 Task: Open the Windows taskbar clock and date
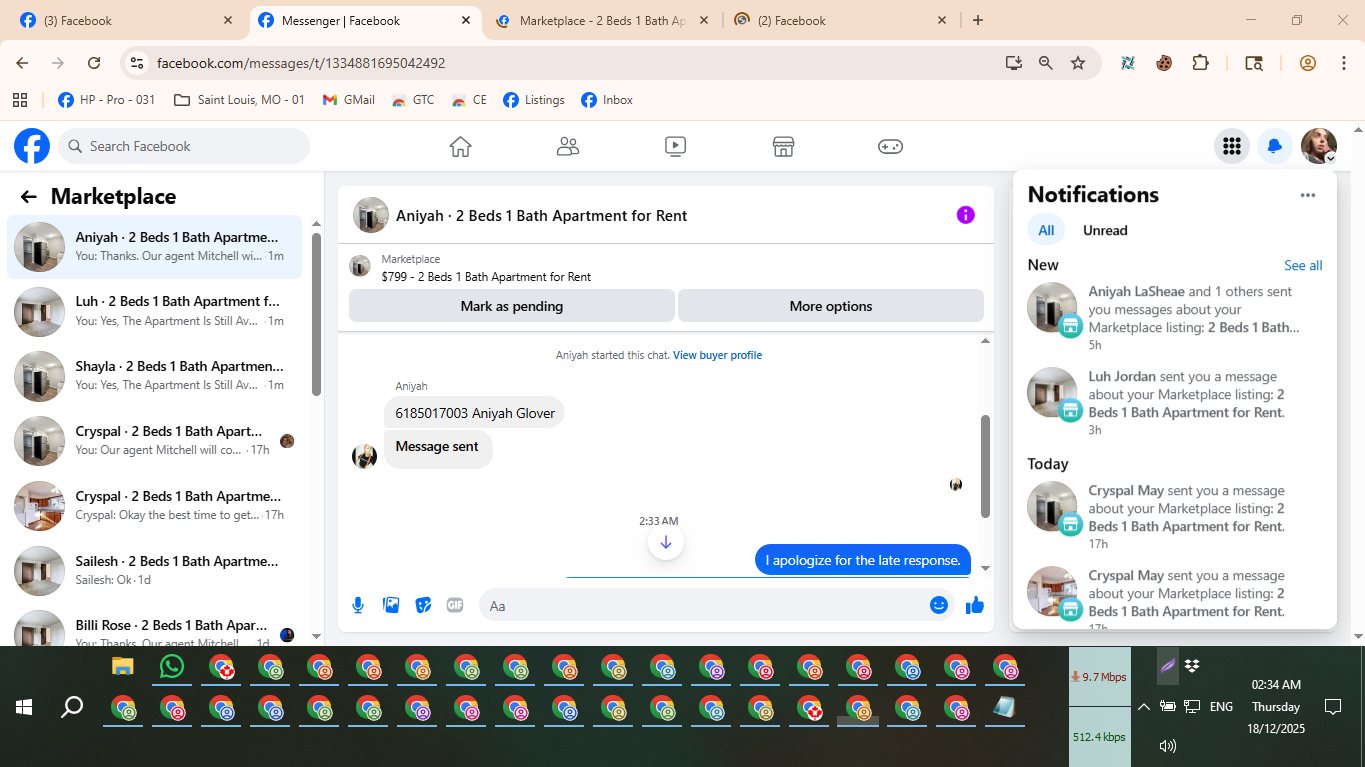1276,707
